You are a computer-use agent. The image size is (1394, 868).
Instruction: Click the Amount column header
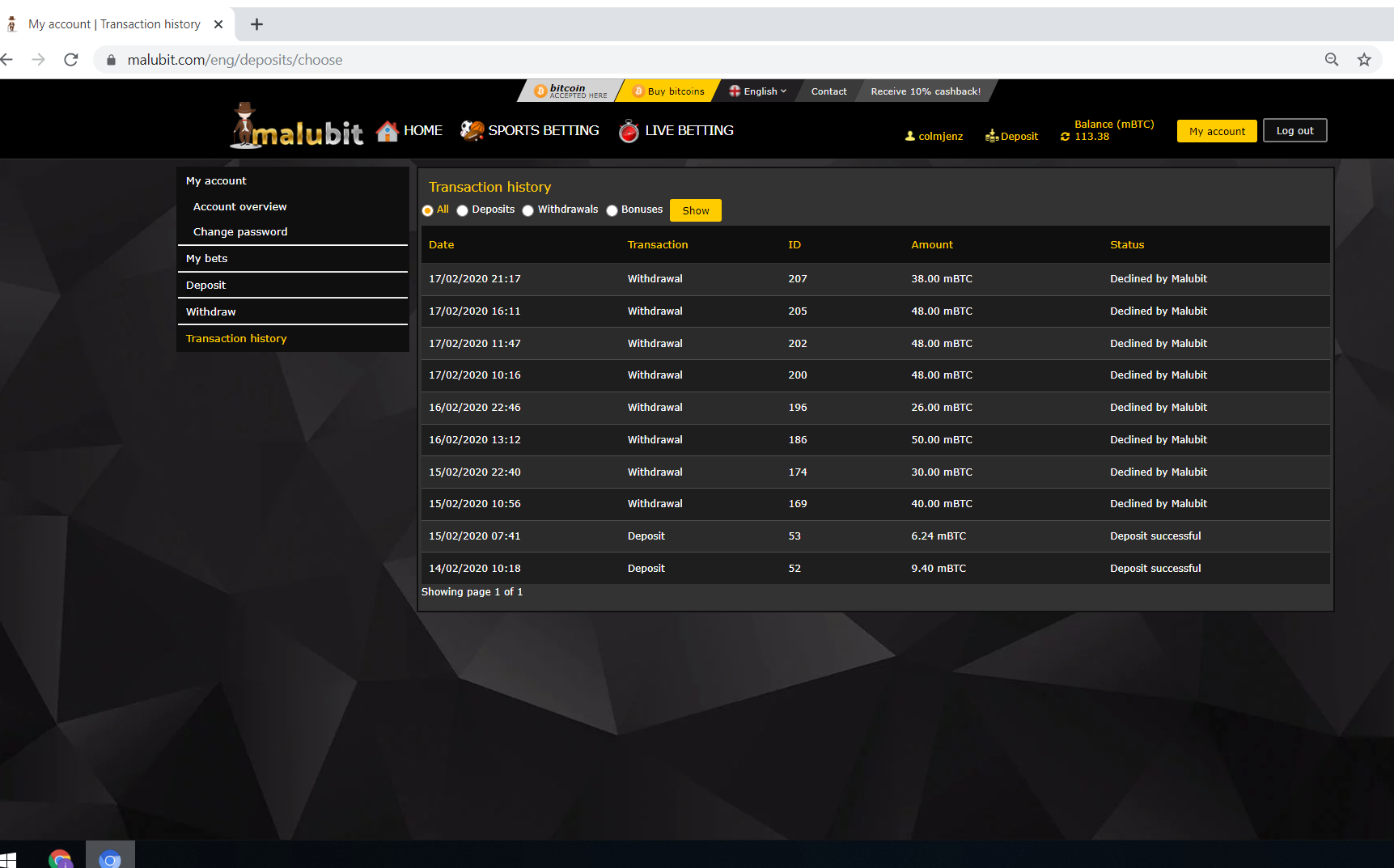[932, 245]
